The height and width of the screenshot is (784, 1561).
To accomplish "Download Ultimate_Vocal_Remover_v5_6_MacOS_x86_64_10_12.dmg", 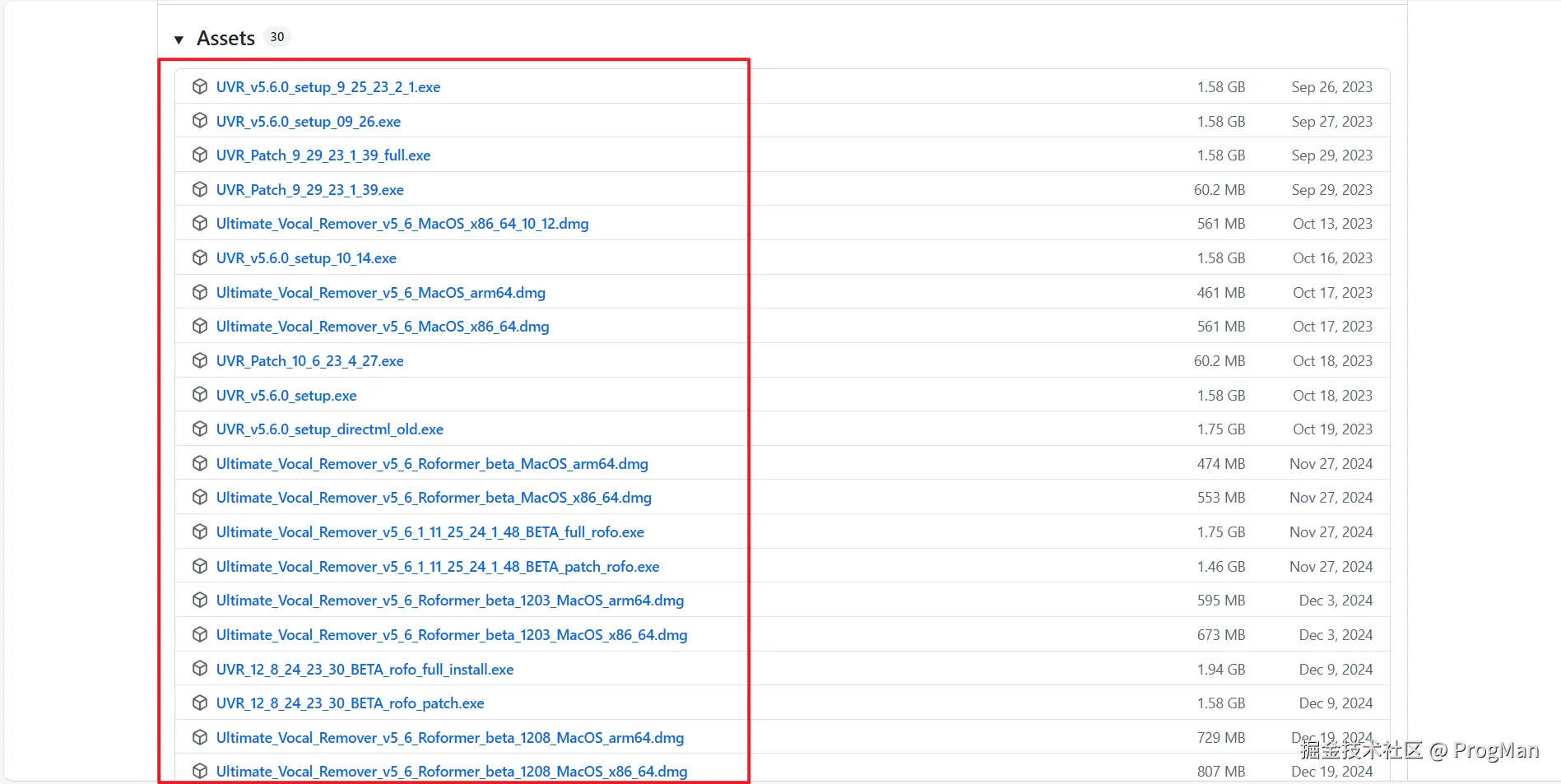I will click(x=402, y=224).
